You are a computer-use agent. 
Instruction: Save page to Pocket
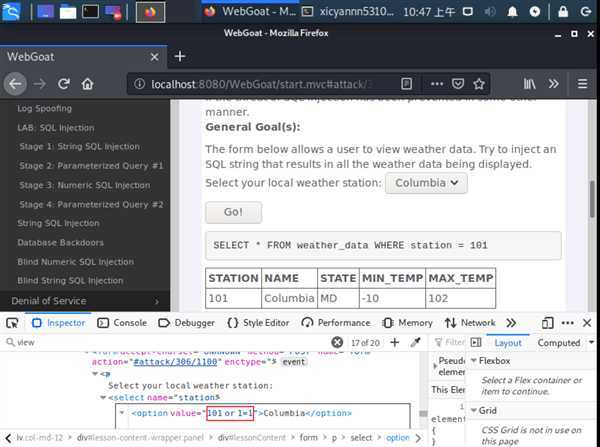coord(458,84)
